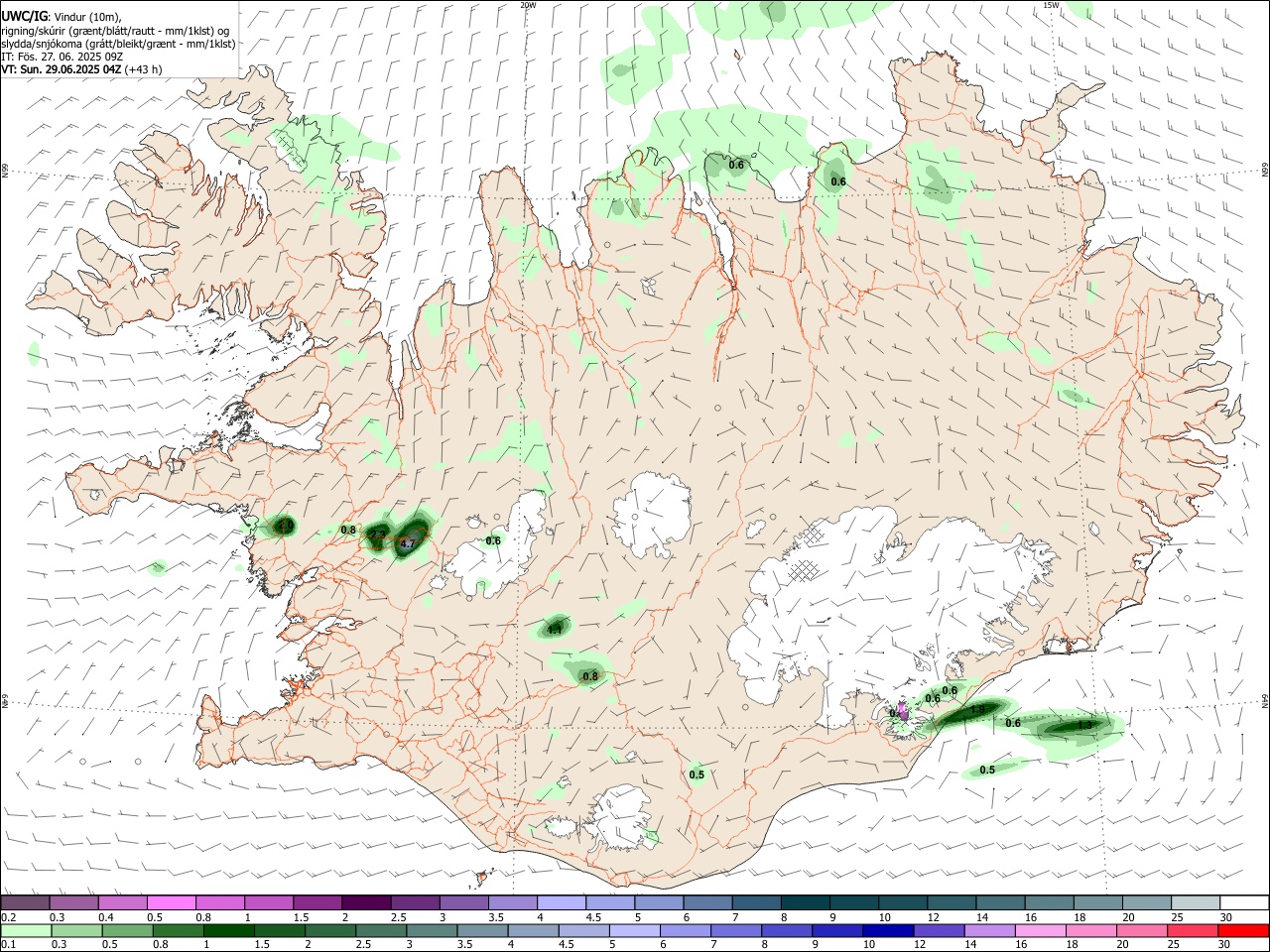
Task: Pick the upper snow legend swatch labeled 4.5
Action: 608,903
